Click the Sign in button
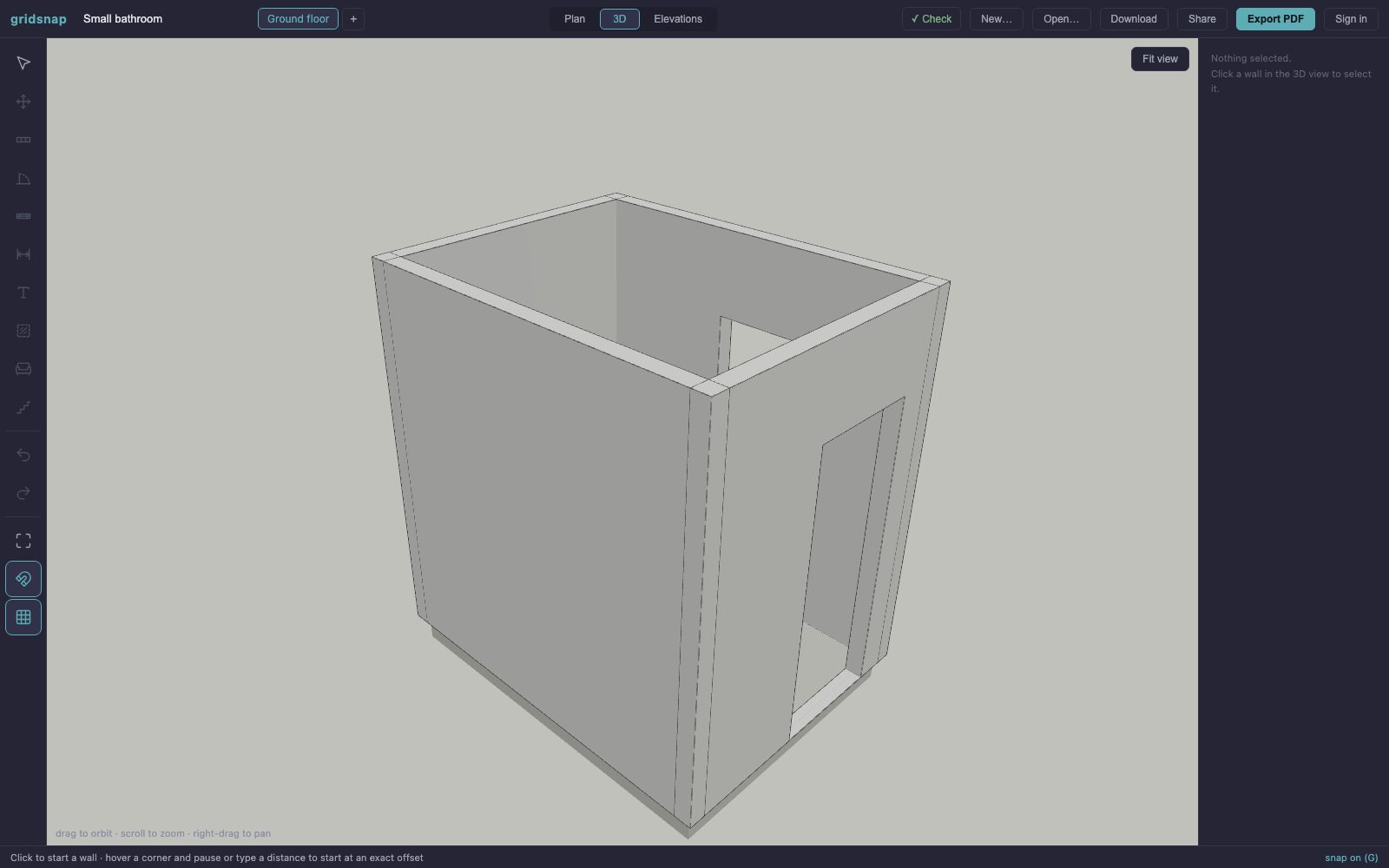 tap(1351, 19)
